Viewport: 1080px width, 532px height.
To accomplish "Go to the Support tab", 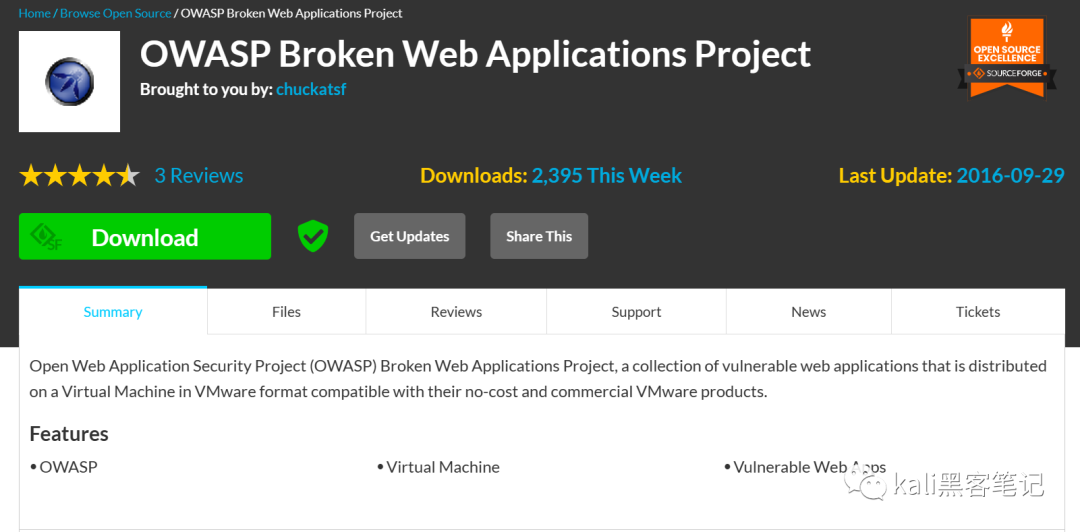I will pyautogui.click(x=636, y=312).
